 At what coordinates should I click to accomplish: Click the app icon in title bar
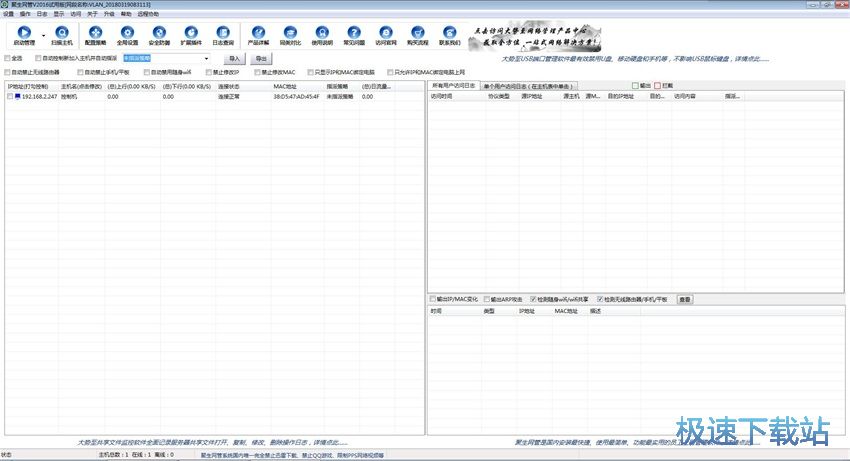click(4, 4)
